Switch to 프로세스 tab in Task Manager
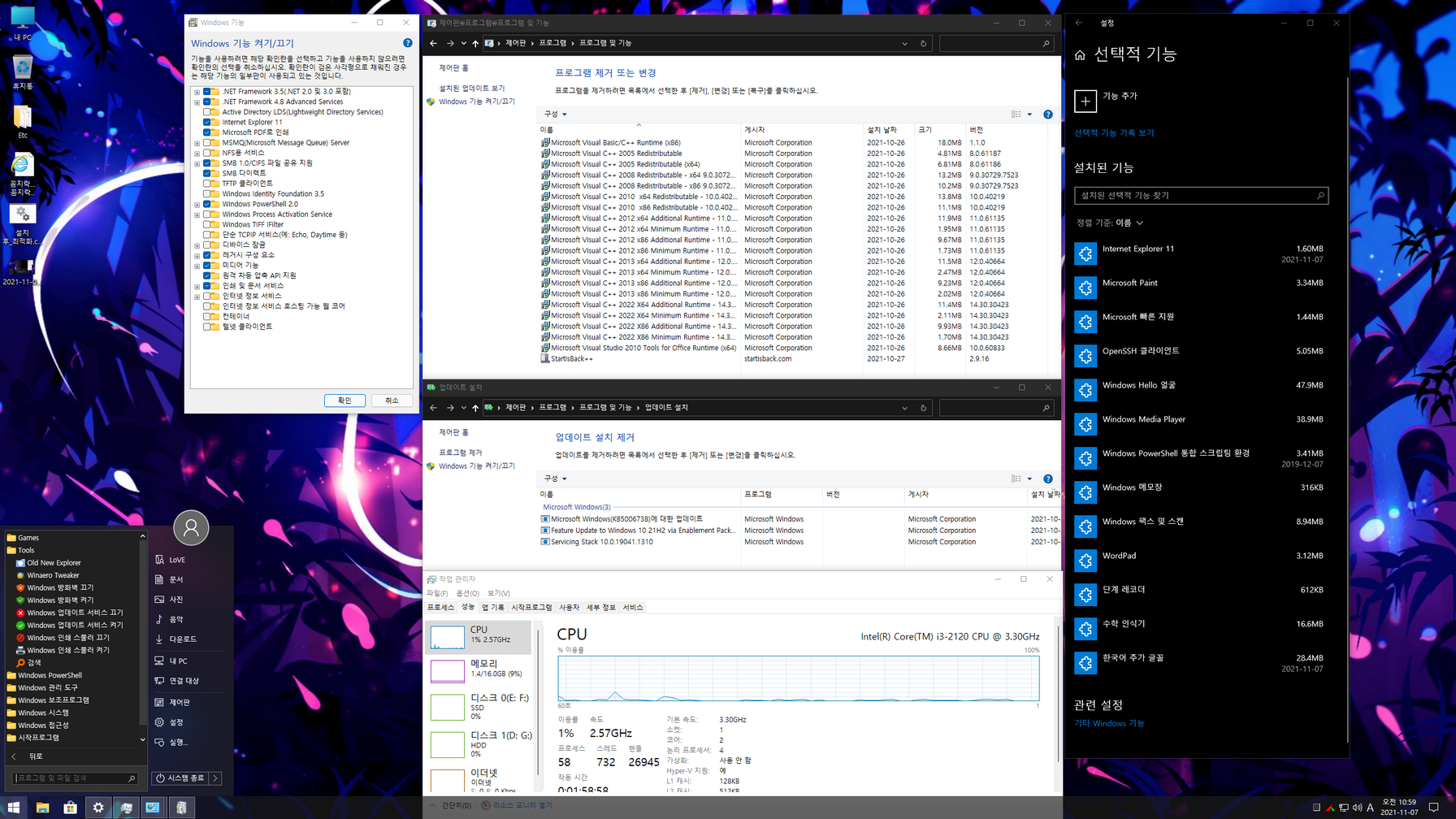This screenshot has width=1456, height=819. point(440,608)
